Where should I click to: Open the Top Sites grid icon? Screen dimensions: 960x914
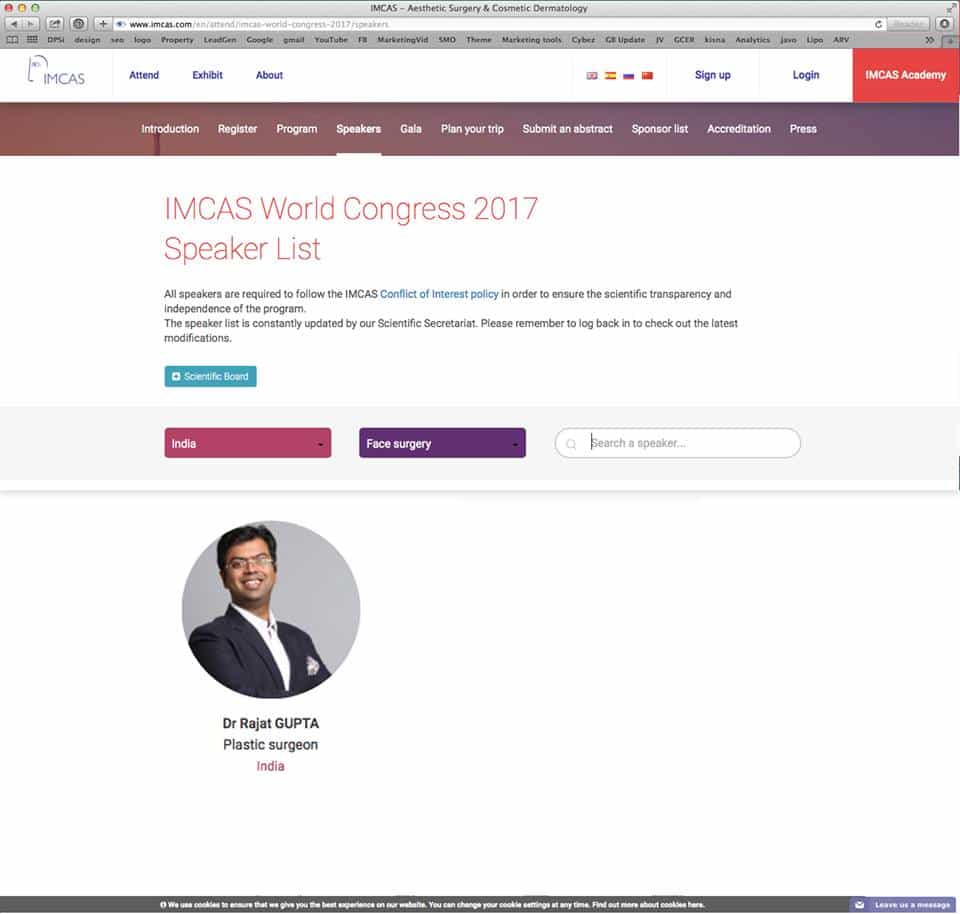point(32,40)
